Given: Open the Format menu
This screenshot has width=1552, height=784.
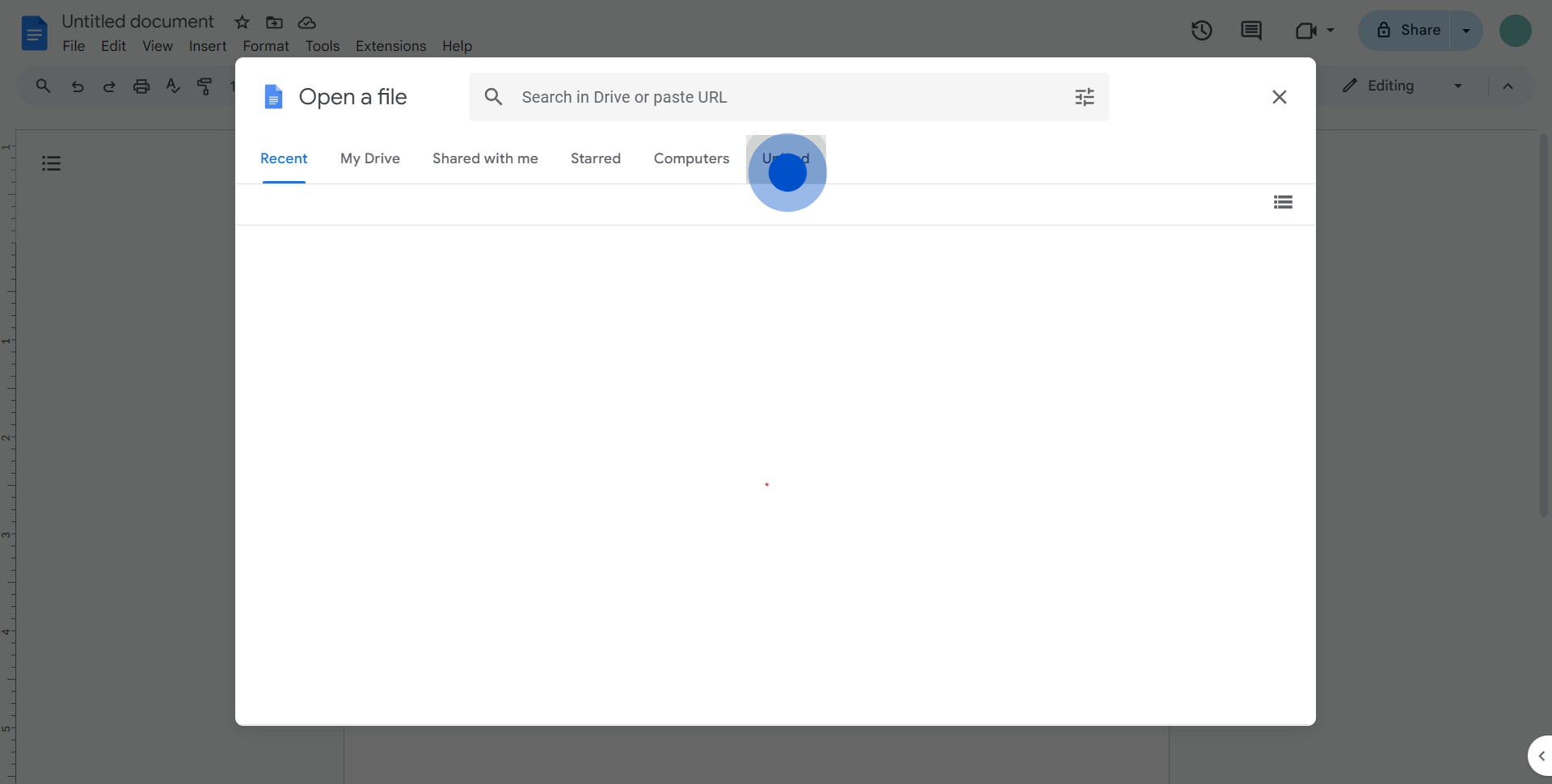Looking at the screenshot, I should 266,46.
